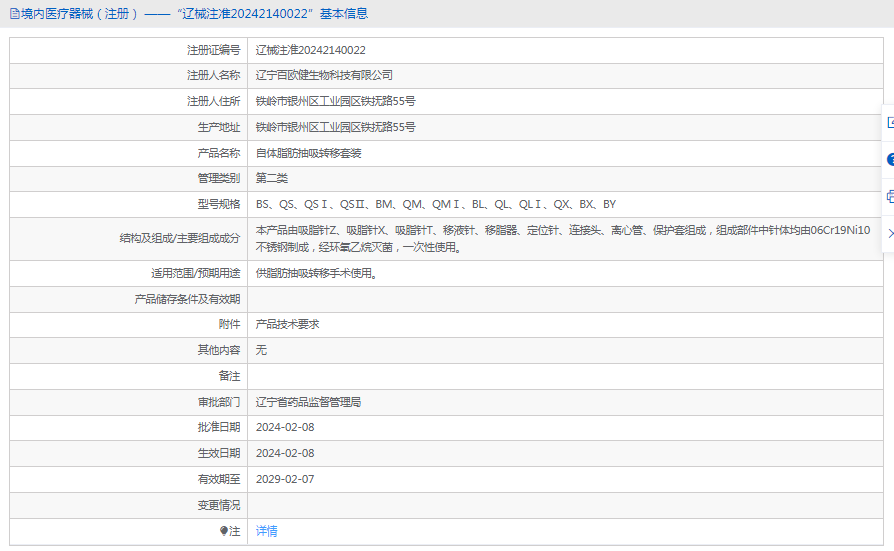Select intended use text 供脂肪抽吸转移手术使用
This screenshot has height=551, width=894.
(316, 274)
